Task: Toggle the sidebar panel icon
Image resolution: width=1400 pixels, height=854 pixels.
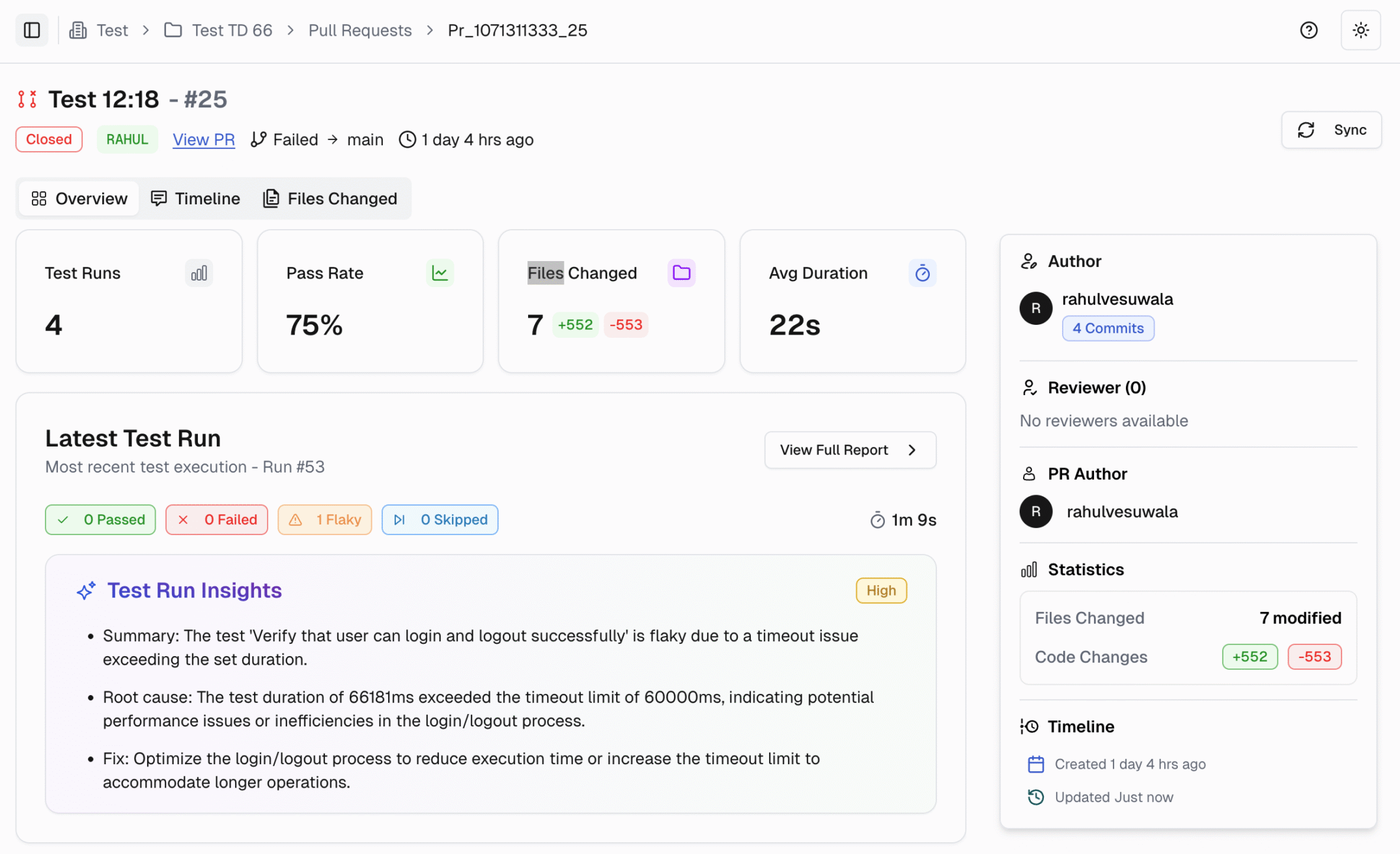Action: (x=31, y=30)
